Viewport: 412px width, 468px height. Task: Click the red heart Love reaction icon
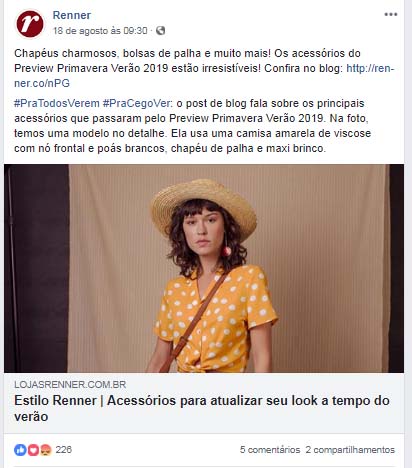[33, 450]
